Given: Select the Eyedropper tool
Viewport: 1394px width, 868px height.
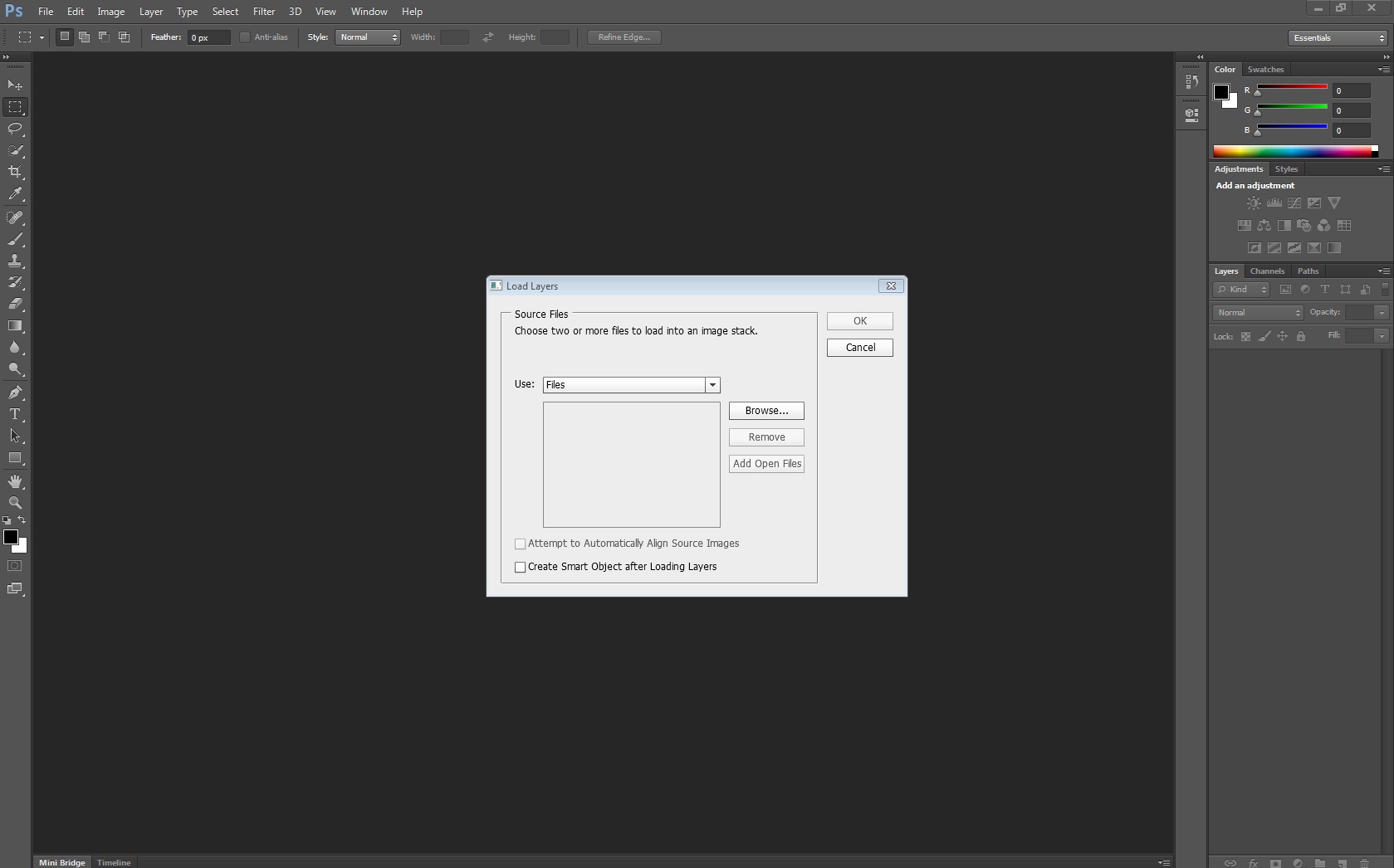Looking at the screenshot, I should point(15,194).
